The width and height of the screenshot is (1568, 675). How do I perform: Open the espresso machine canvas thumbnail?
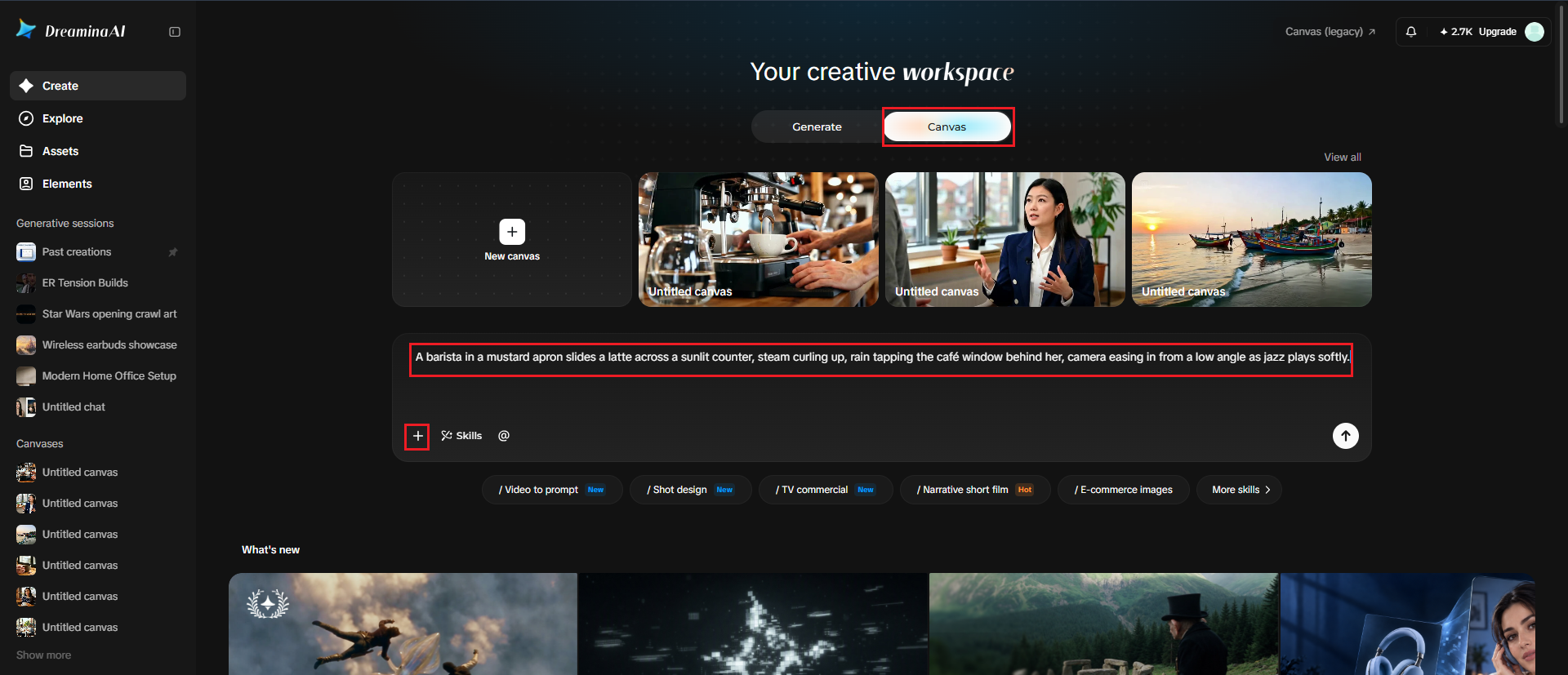tap(759, 239)
